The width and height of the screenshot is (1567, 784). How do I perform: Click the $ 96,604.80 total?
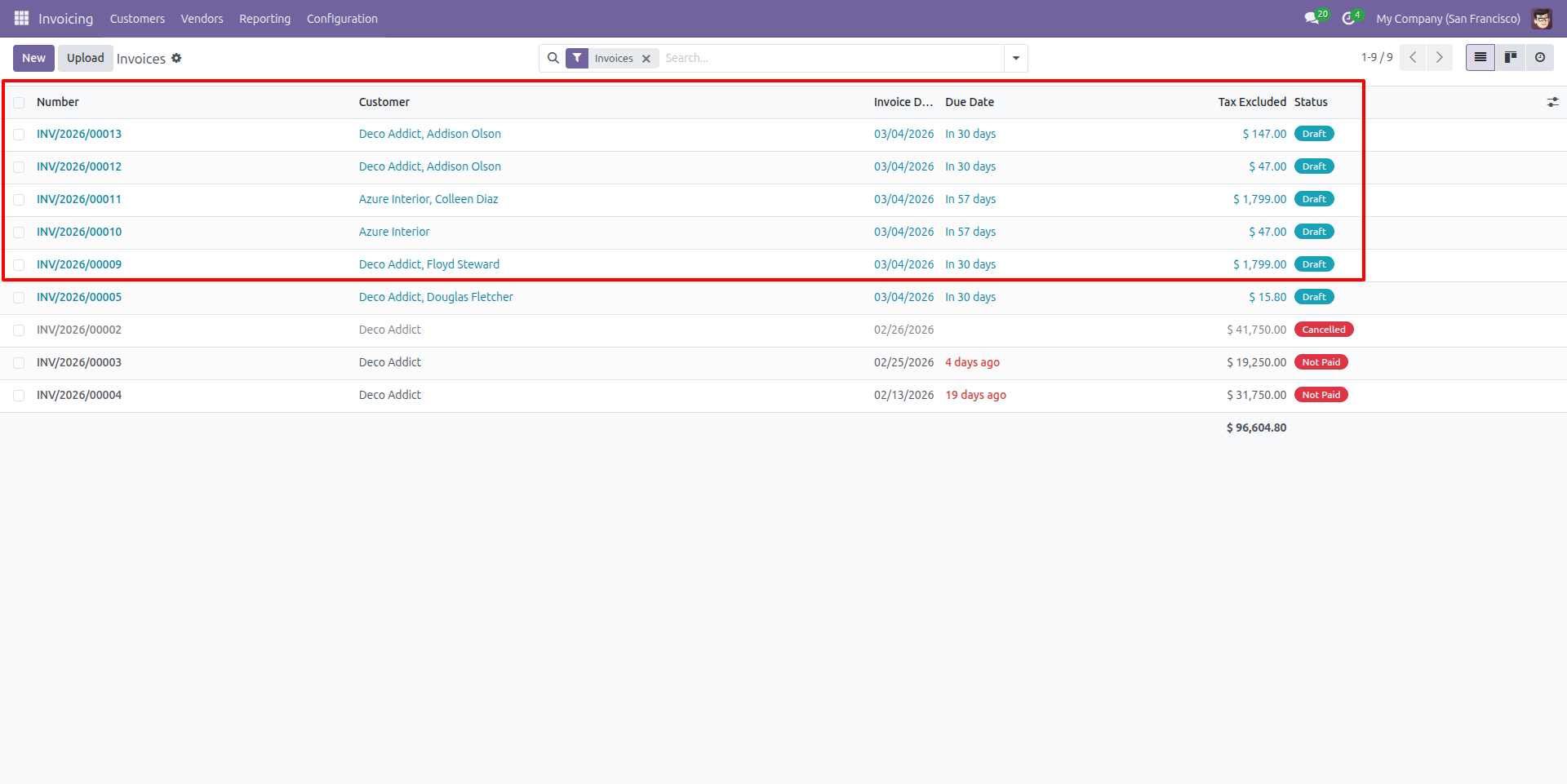[1256, 427]
